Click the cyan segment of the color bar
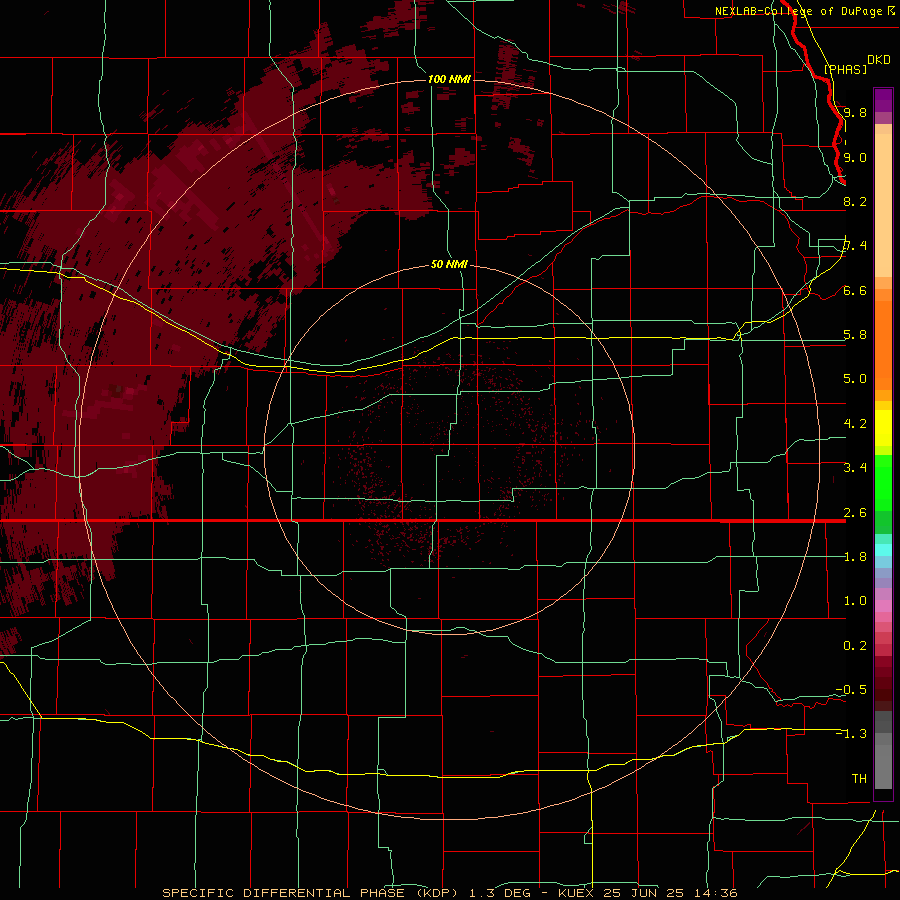This screenshot has height=900, width=900. (x=883, y=550)
